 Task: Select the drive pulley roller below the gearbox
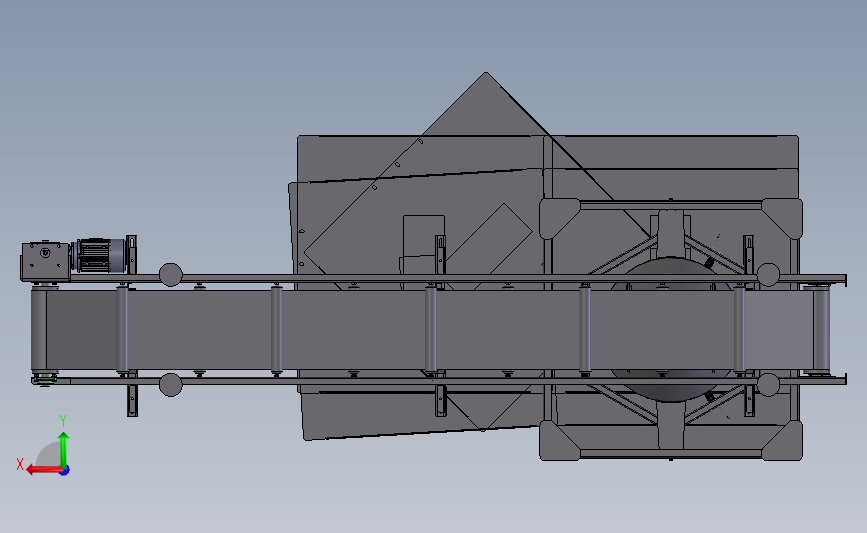coord(39,330)
